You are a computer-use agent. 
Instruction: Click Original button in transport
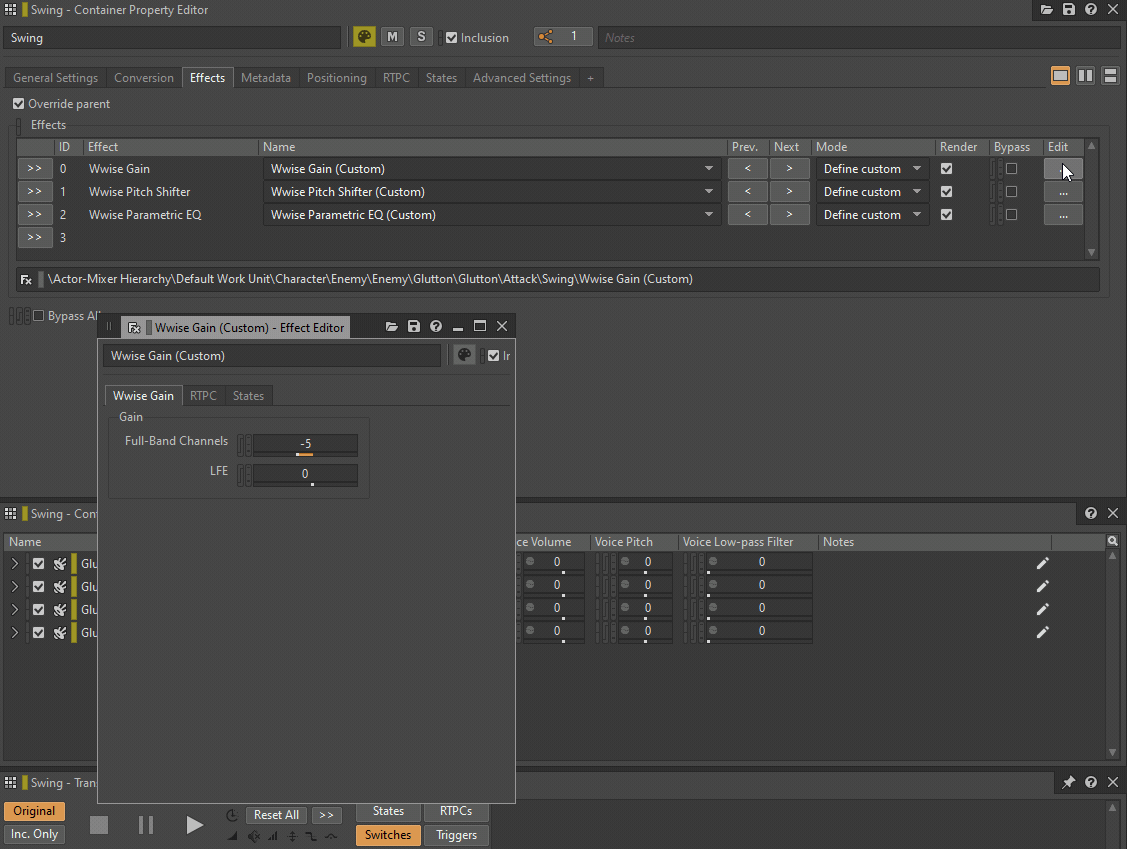(x=34, y=811)
